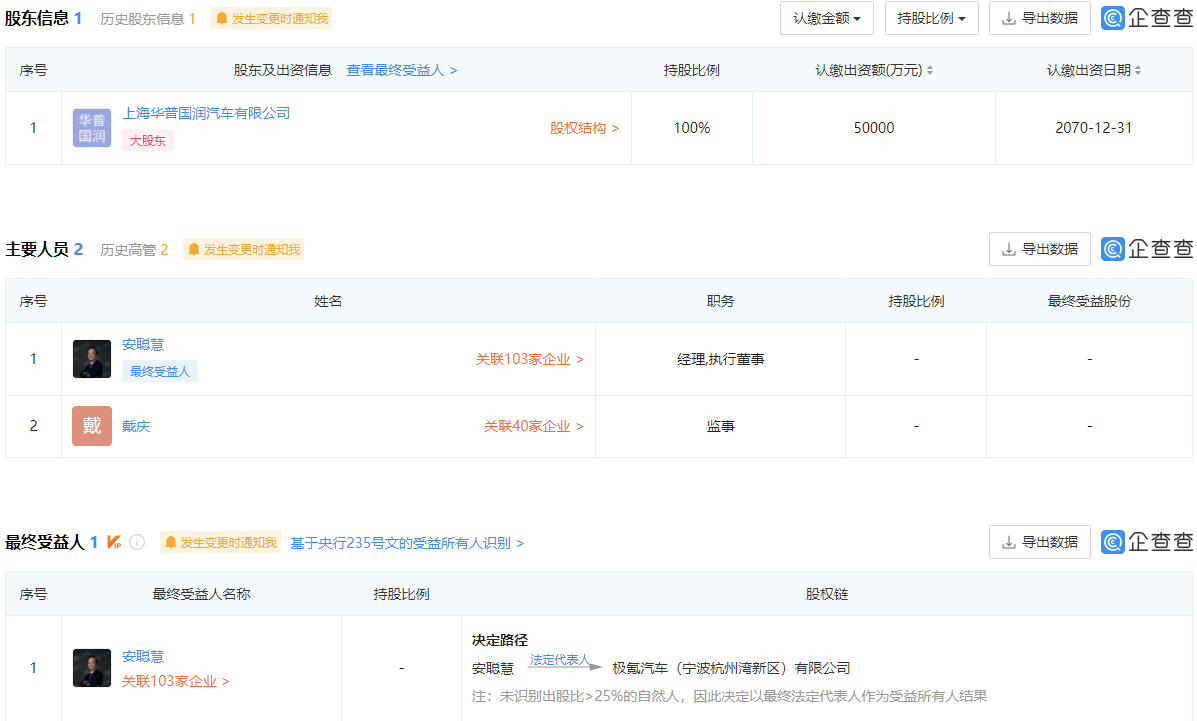Image resolution: width=1197 pixels, height=721 pixels.
Task: Switch to 历史高管 tab
Action: [133, 249]
